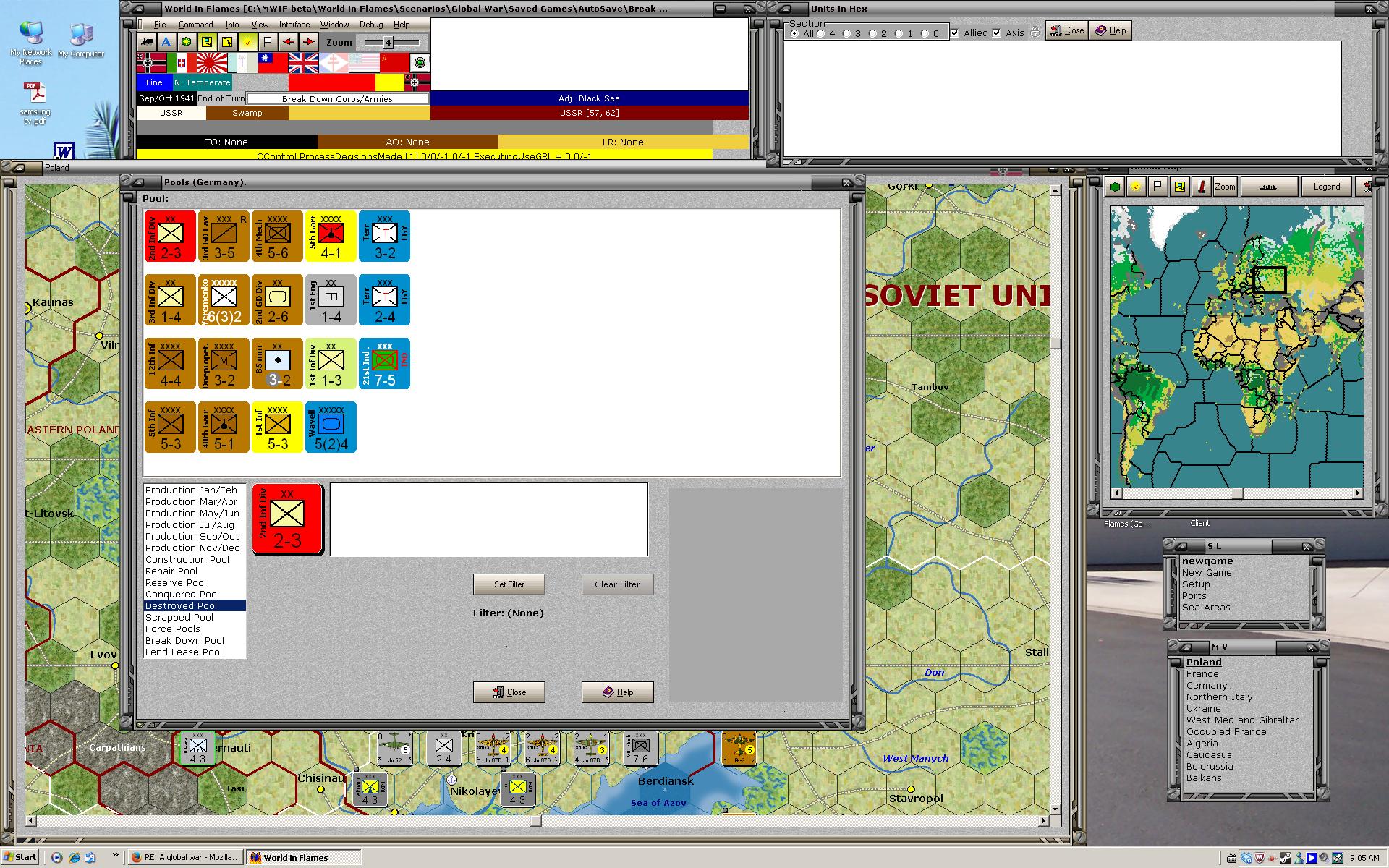Click the red left arrow toolbar icon
Screen dimensions: 1389x868
tap(289, 42)
